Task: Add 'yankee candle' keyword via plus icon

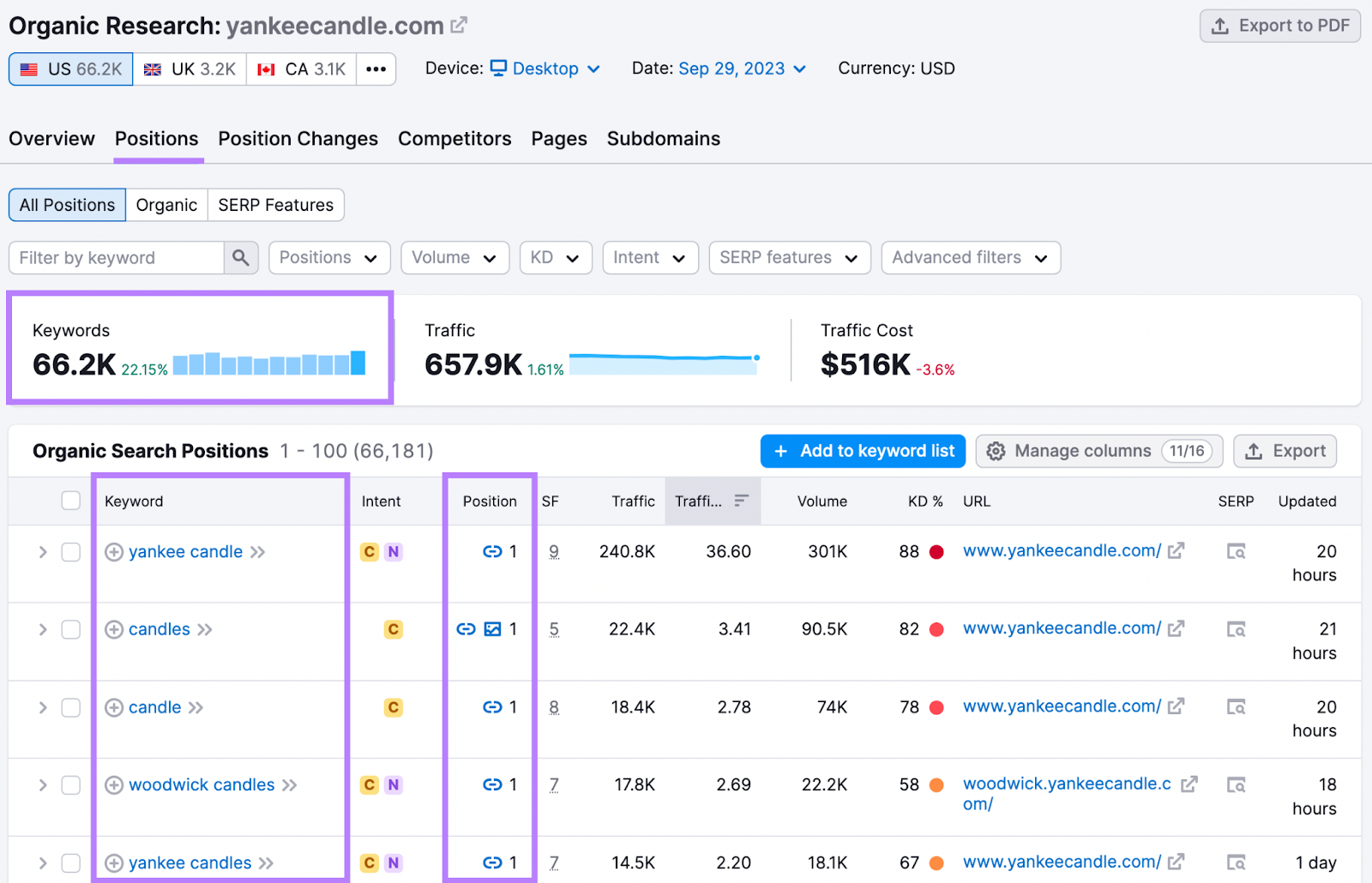Action: [x=114, y=552]
